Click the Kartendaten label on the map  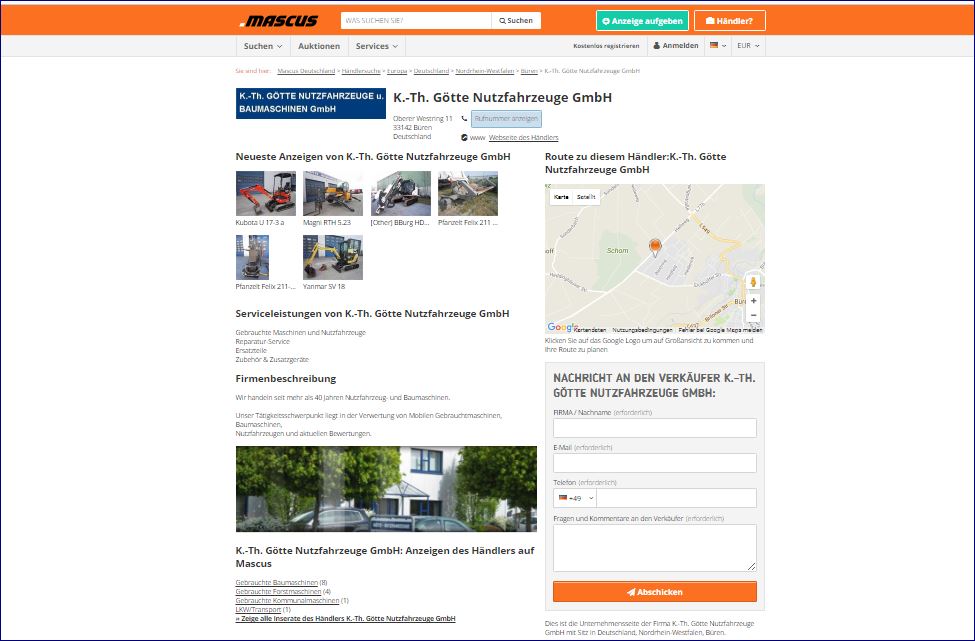point(589,330)
